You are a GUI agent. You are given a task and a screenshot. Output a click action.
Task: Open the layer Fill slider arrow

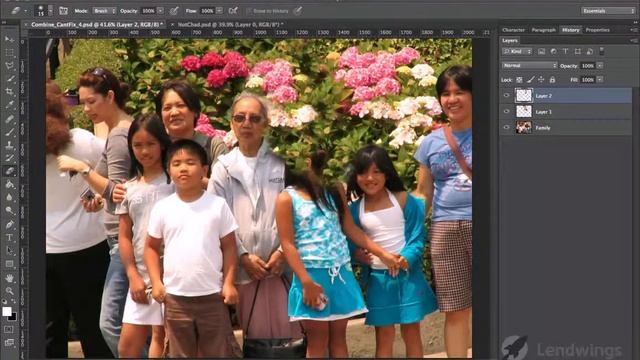pyautogui.click(x=600, y=80)
